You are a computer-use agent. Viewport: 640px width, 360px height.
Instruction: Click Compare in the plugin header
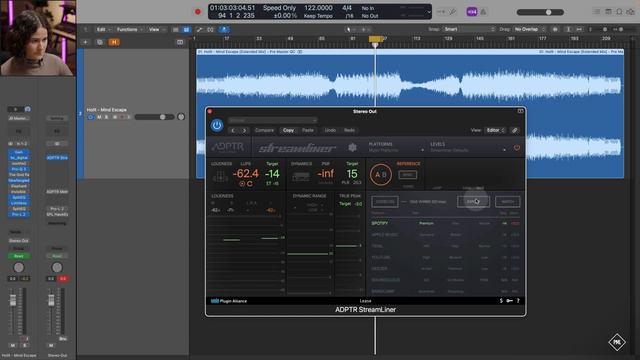click(x=264, y=130)
